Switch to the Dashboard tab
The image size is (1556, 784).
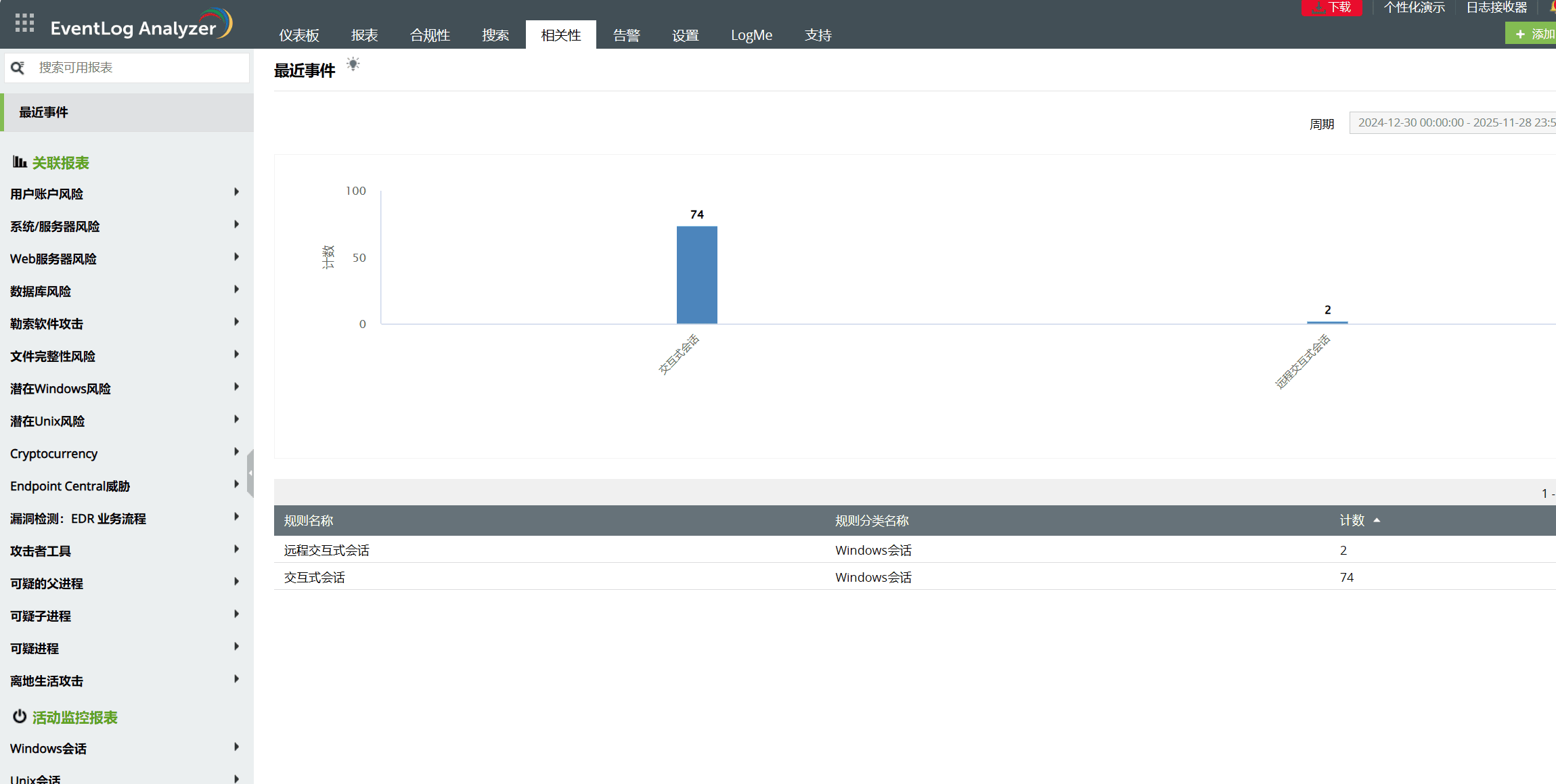298,35
